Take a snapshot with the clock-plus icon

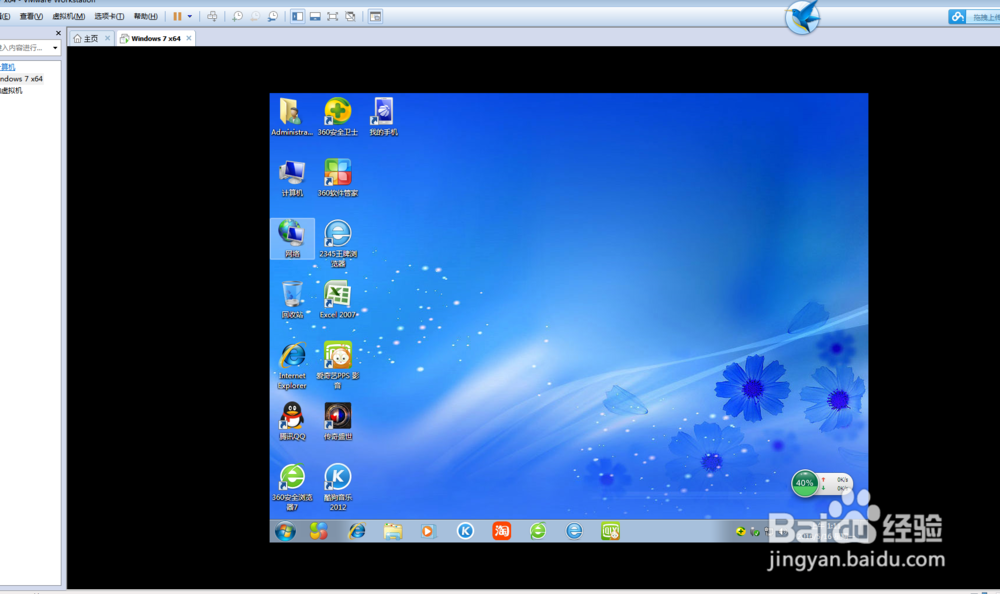coord(237,17)
